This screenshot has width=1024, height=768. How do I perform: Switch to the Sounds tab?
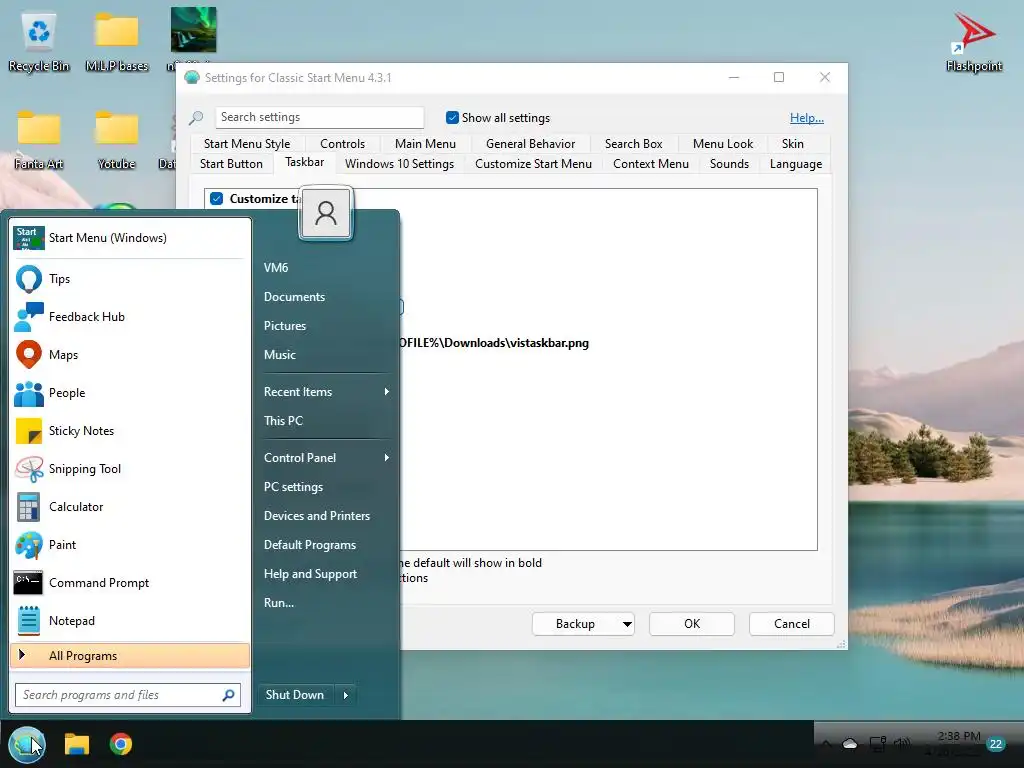tap(729, 164)
